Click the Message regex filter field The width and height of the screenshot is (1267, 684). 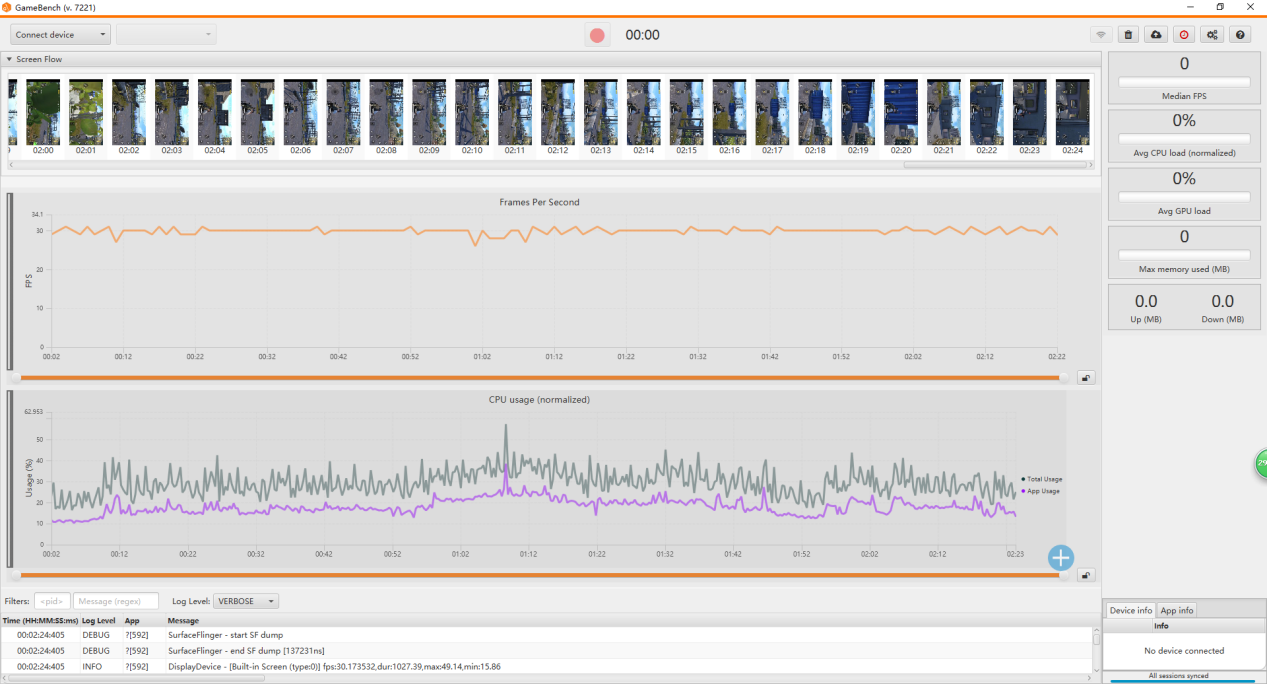click(x=116, y=601)
